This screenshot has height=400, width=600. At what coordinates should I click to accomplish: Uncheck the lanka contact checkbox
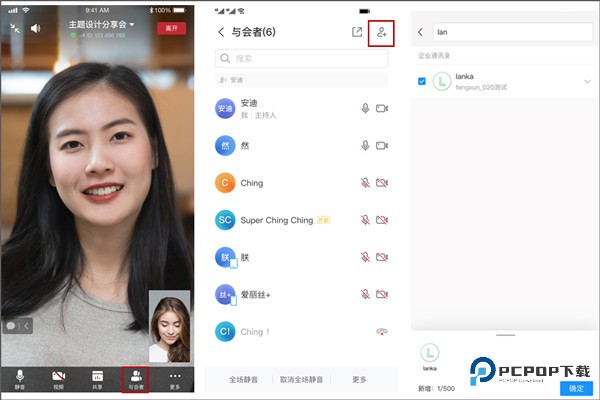421,81
